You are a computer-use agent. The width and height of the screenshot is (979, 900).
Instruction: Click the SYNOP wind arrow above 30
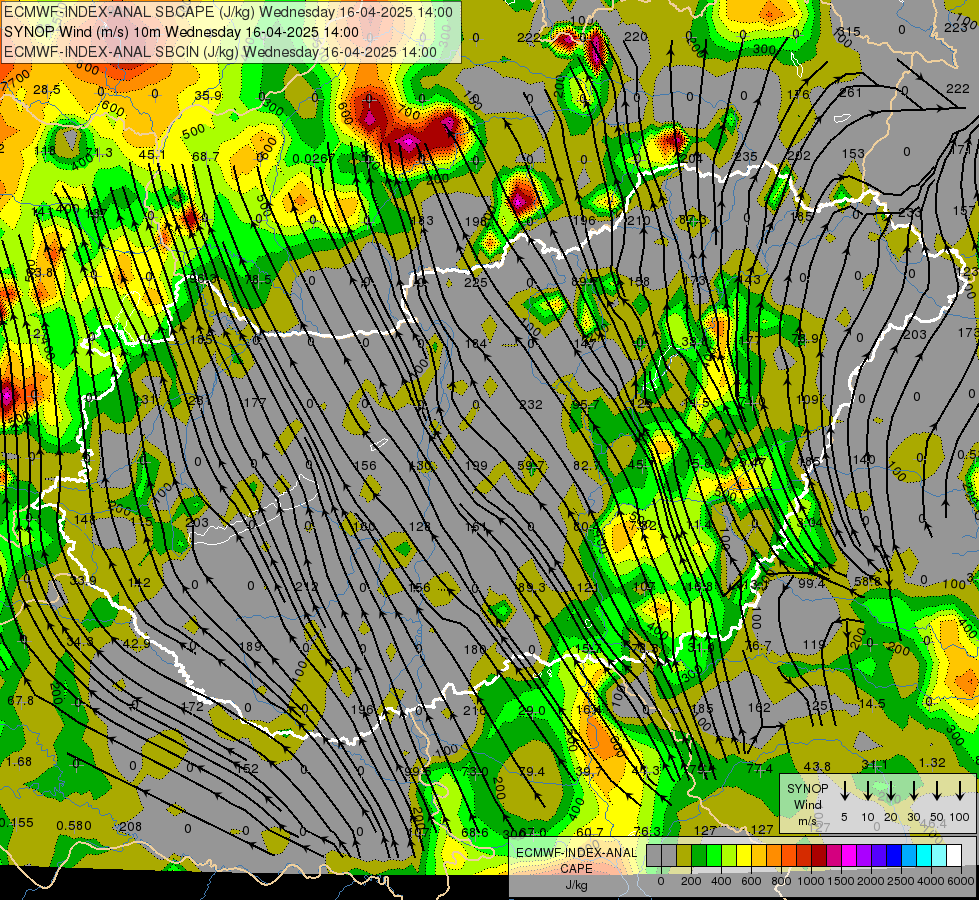pyautogui.click(x=913, y=791)
